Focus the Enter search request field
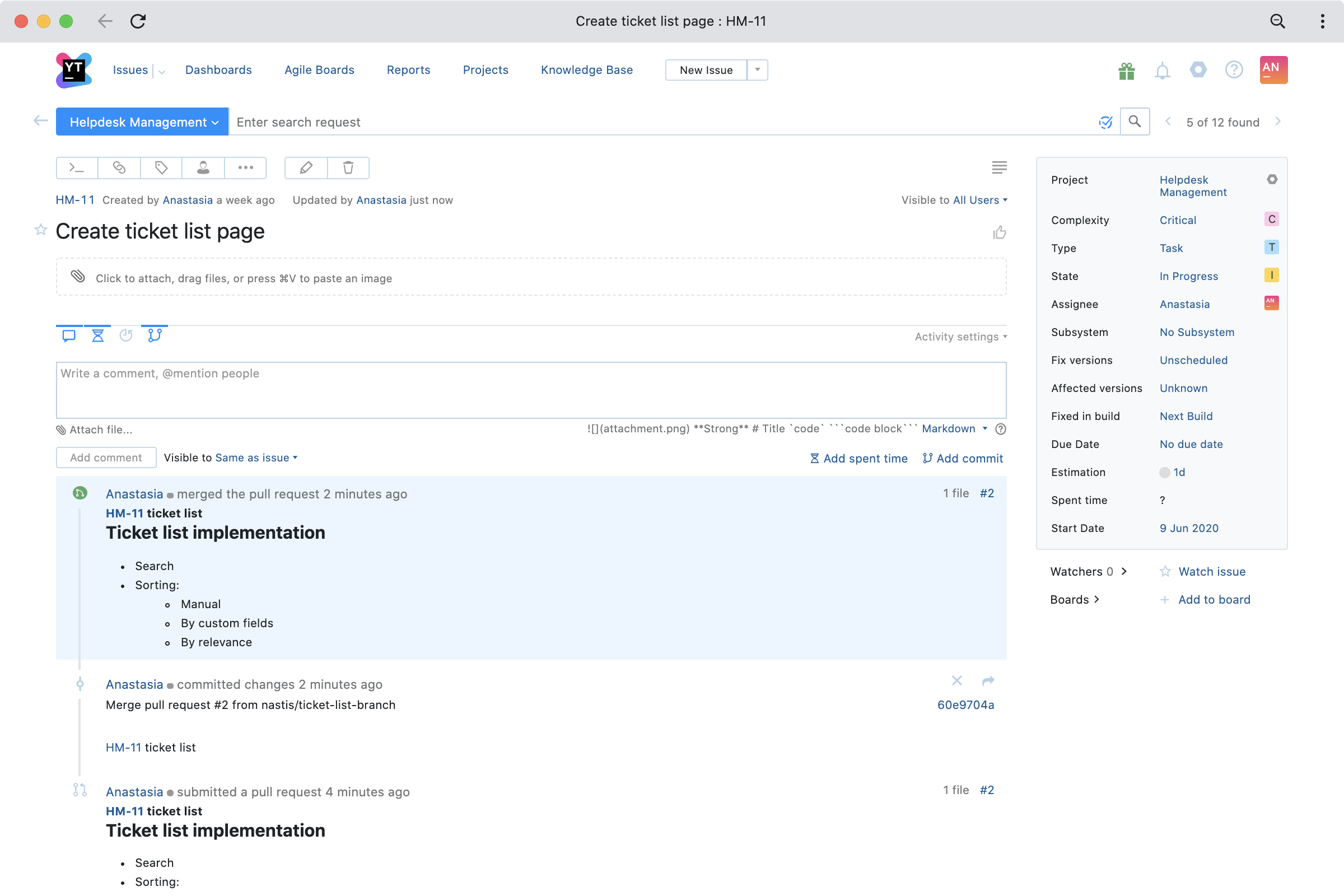Viewport: 1344px width, 896px height. 663,122
